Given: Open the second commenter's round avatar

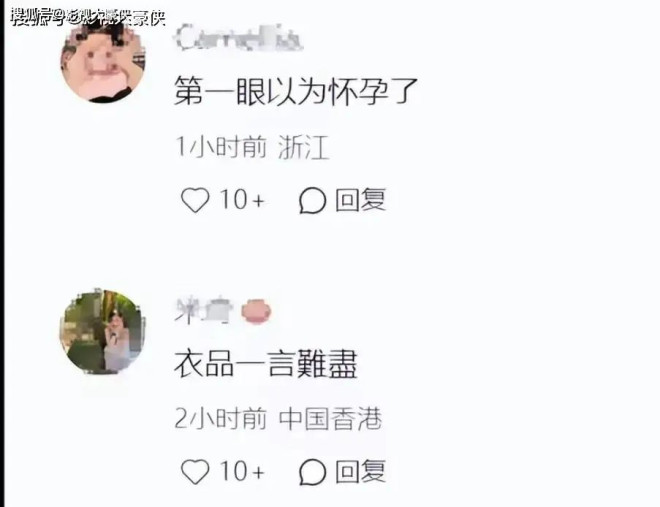Looking at the screenshot, I should (x=103, y=332).
